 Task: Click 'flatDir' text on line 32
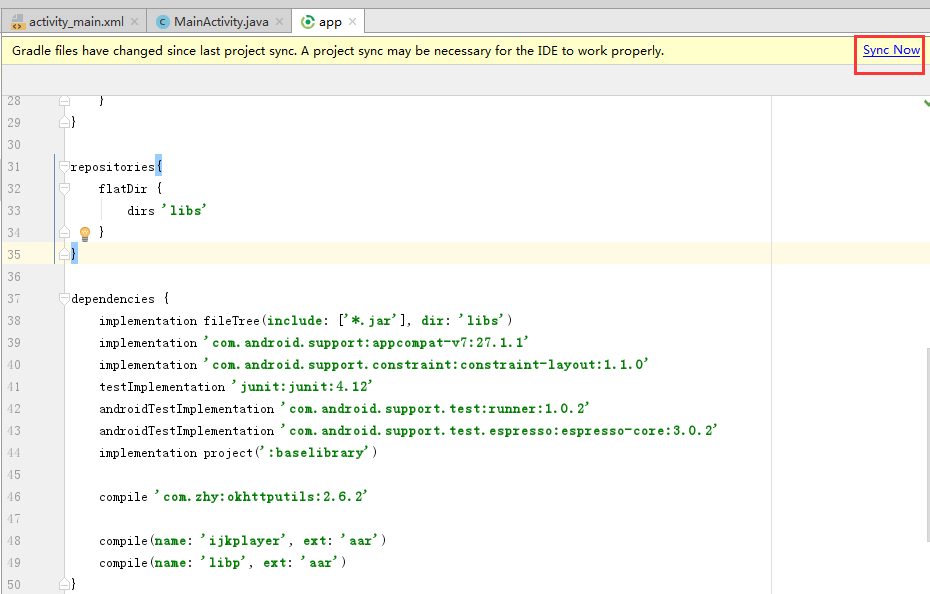123,189
